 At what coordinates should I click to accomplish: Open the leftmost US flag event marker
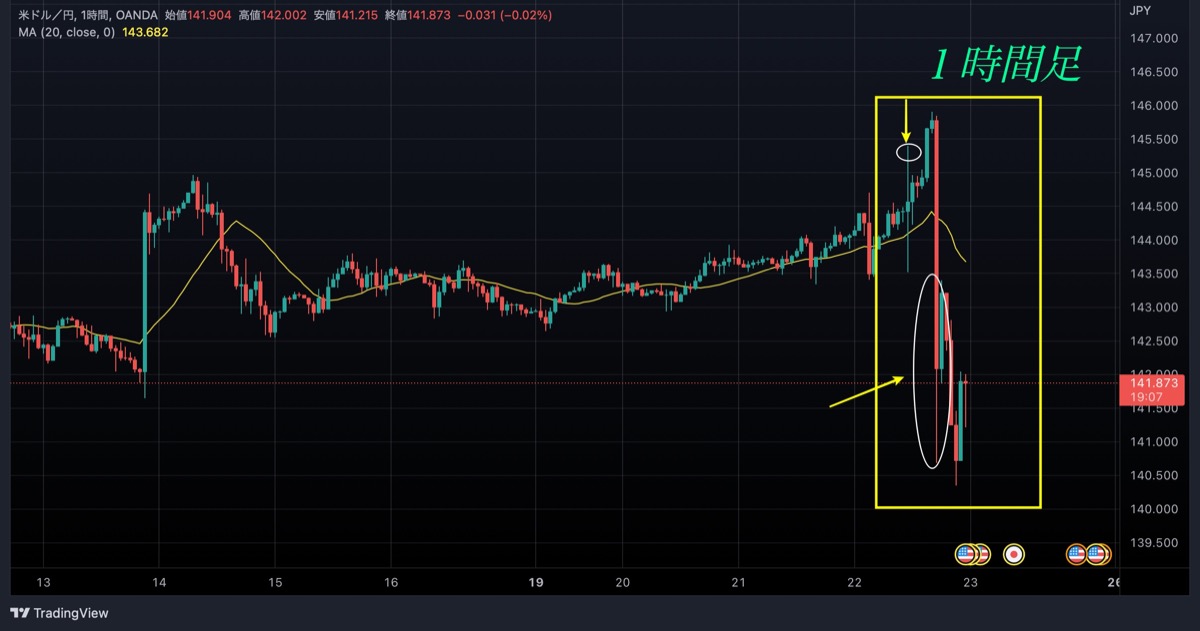pos(965,554)
